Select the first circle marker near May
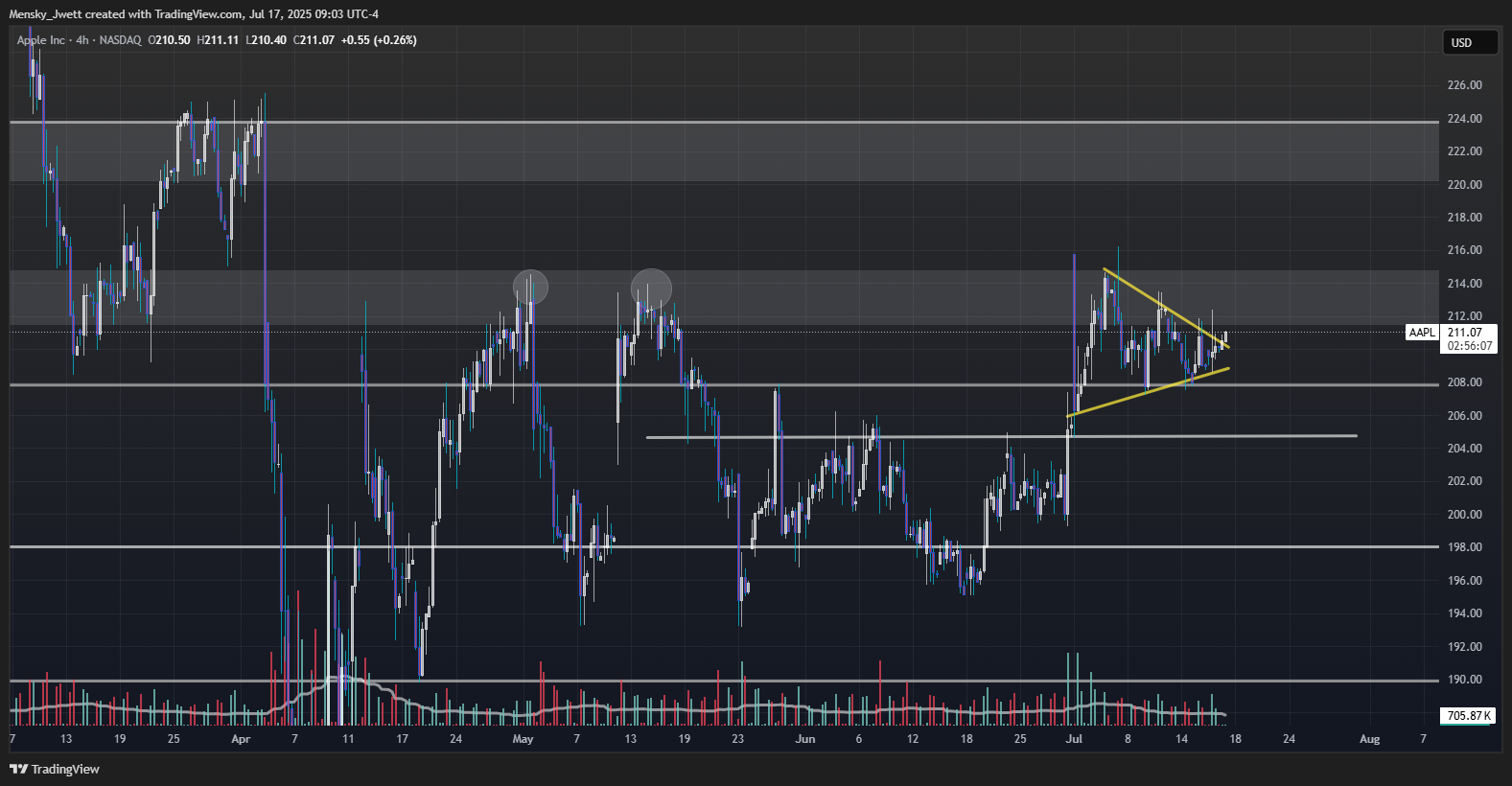 tap(530, 287)
